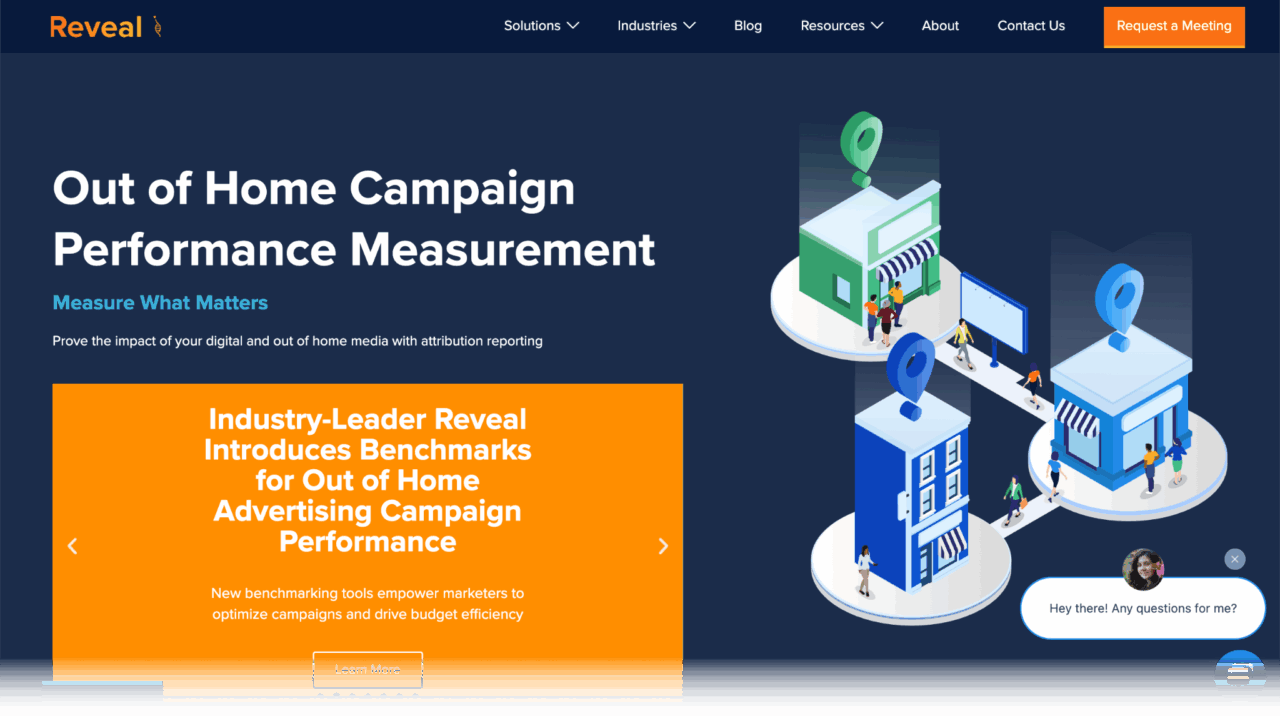
Task: Navigate to the About page
Action: [940, 26]
